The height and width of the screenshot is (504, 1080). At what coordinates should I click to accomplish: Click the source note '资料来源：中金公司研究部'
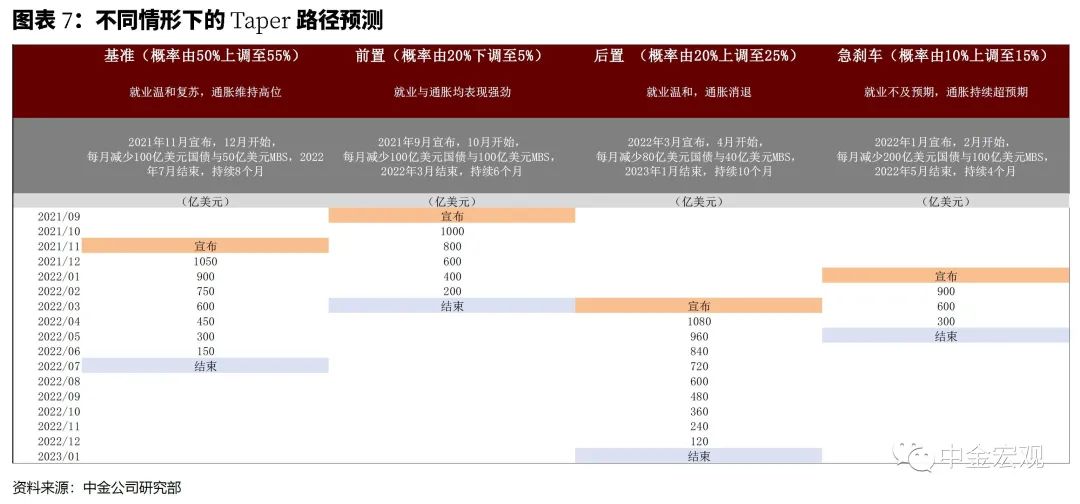pyautogui.click(x=97, y=487)
